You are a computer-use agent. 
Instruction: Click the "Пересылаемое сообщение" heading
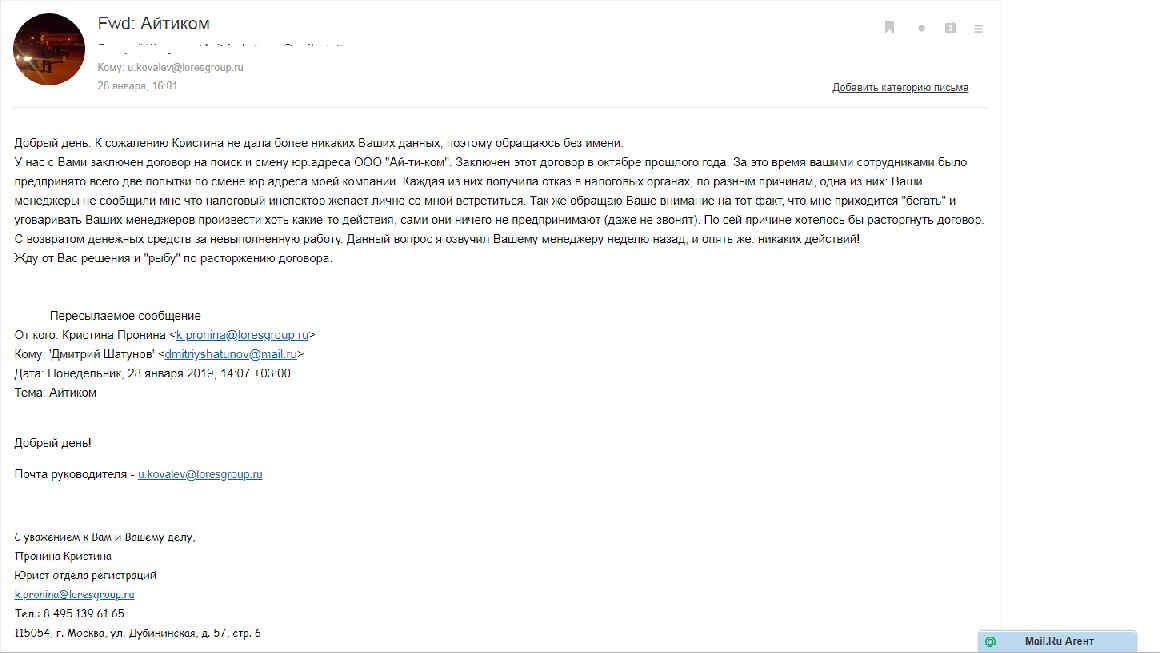tap(125, 315)
